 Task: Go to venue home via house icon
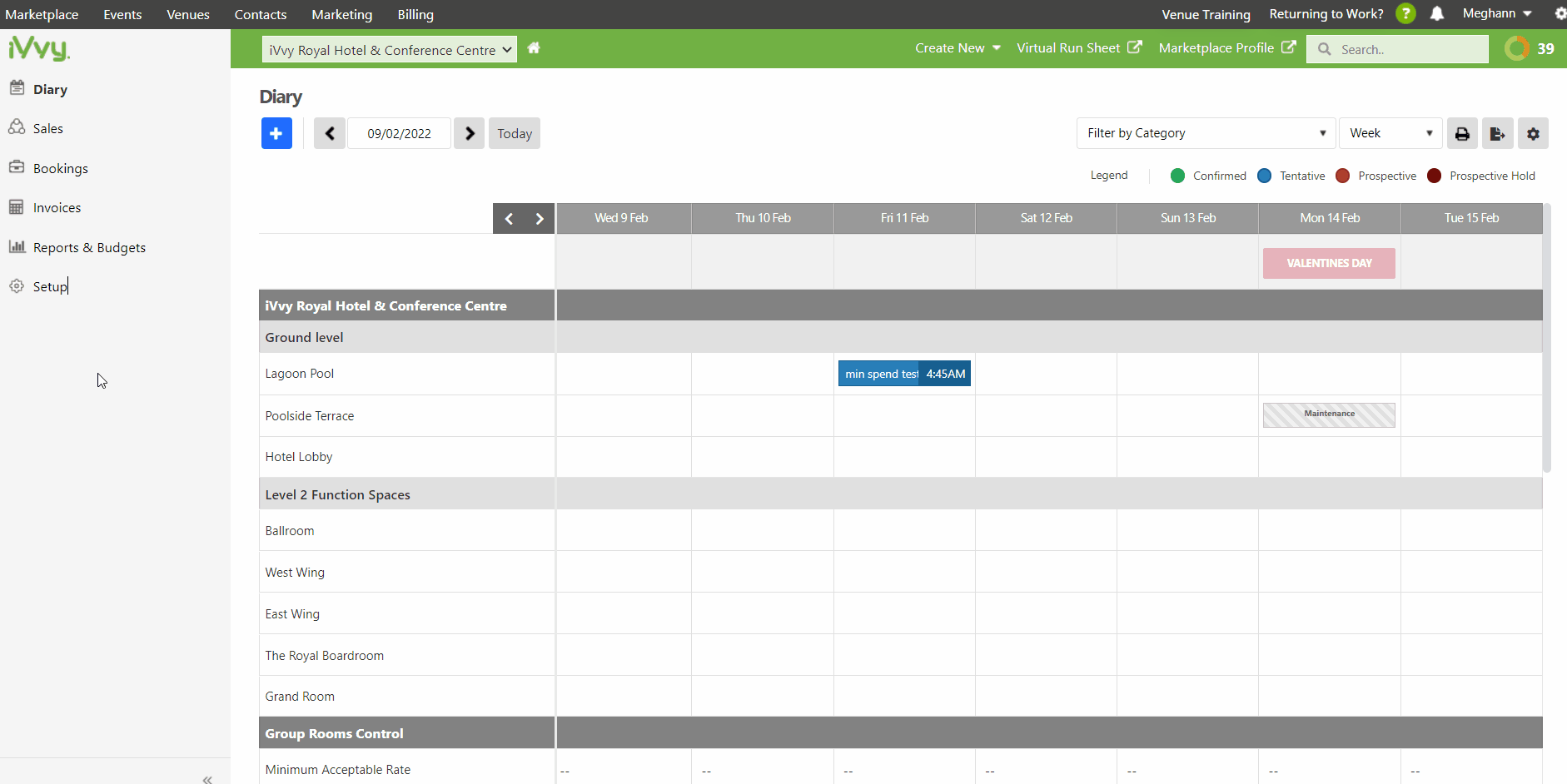534,48
